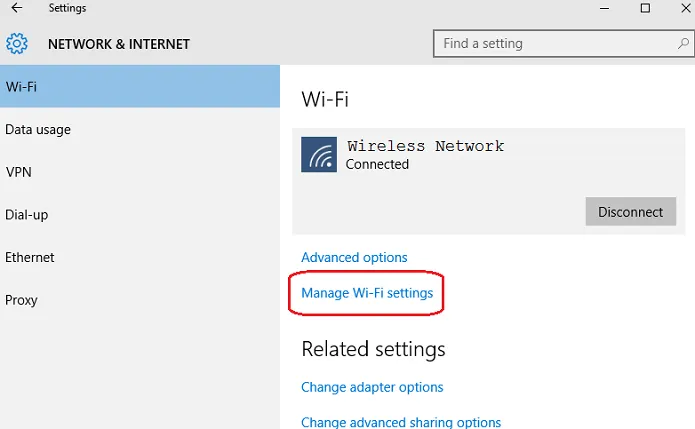The height and width of the screenshot is (429, 695).
Task: Show the Proxy settings section
Action: pyautogui.click(x=21, y=300)
